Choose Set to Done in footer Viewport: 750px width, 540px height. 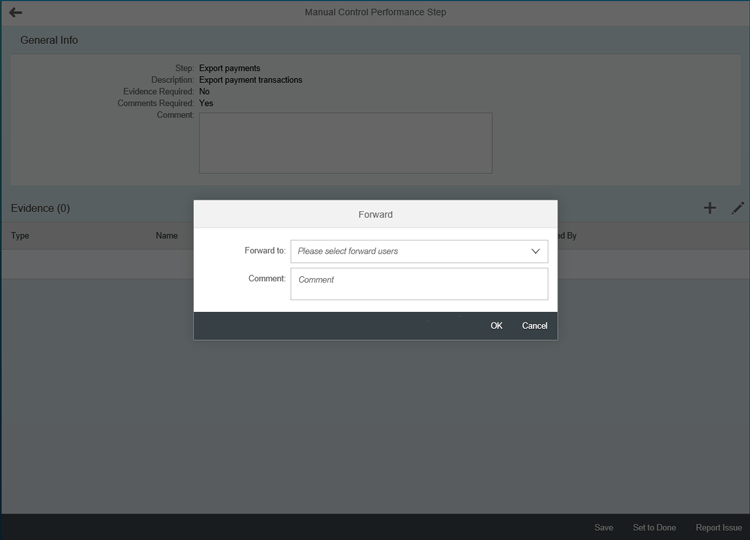[654, 527]
